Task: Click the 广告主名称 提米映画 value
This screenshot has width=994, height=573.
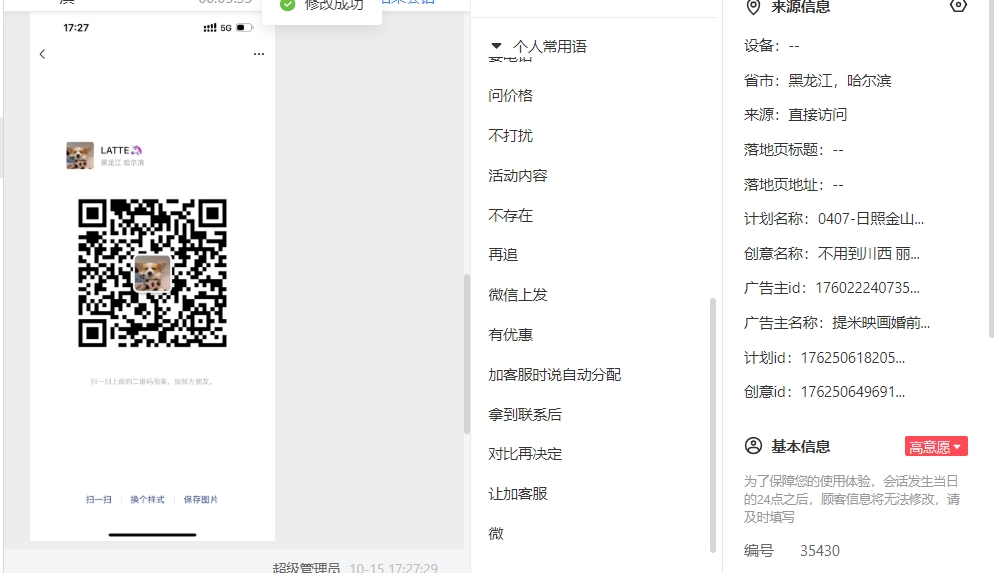Action: 881,323
